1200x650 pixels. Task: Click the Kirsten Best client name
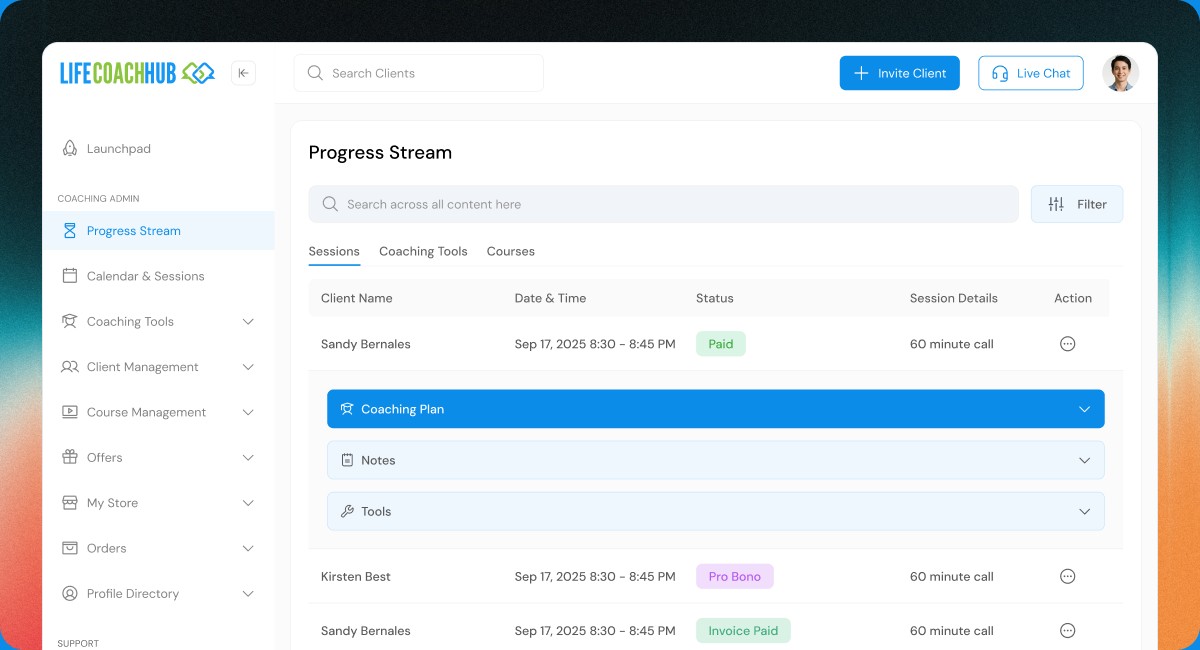[x=356, y=577]
